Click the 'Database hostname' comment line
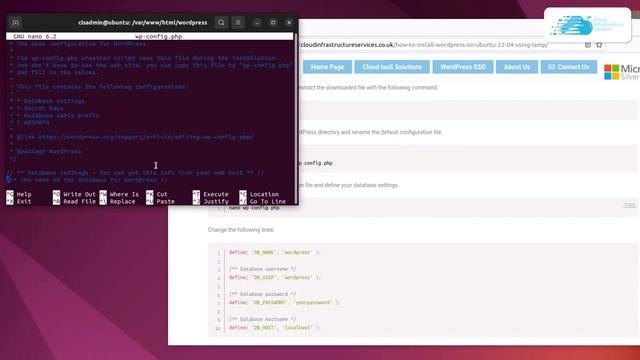The image size is (640, 360). pyautogui.click(x=262, y=319)
